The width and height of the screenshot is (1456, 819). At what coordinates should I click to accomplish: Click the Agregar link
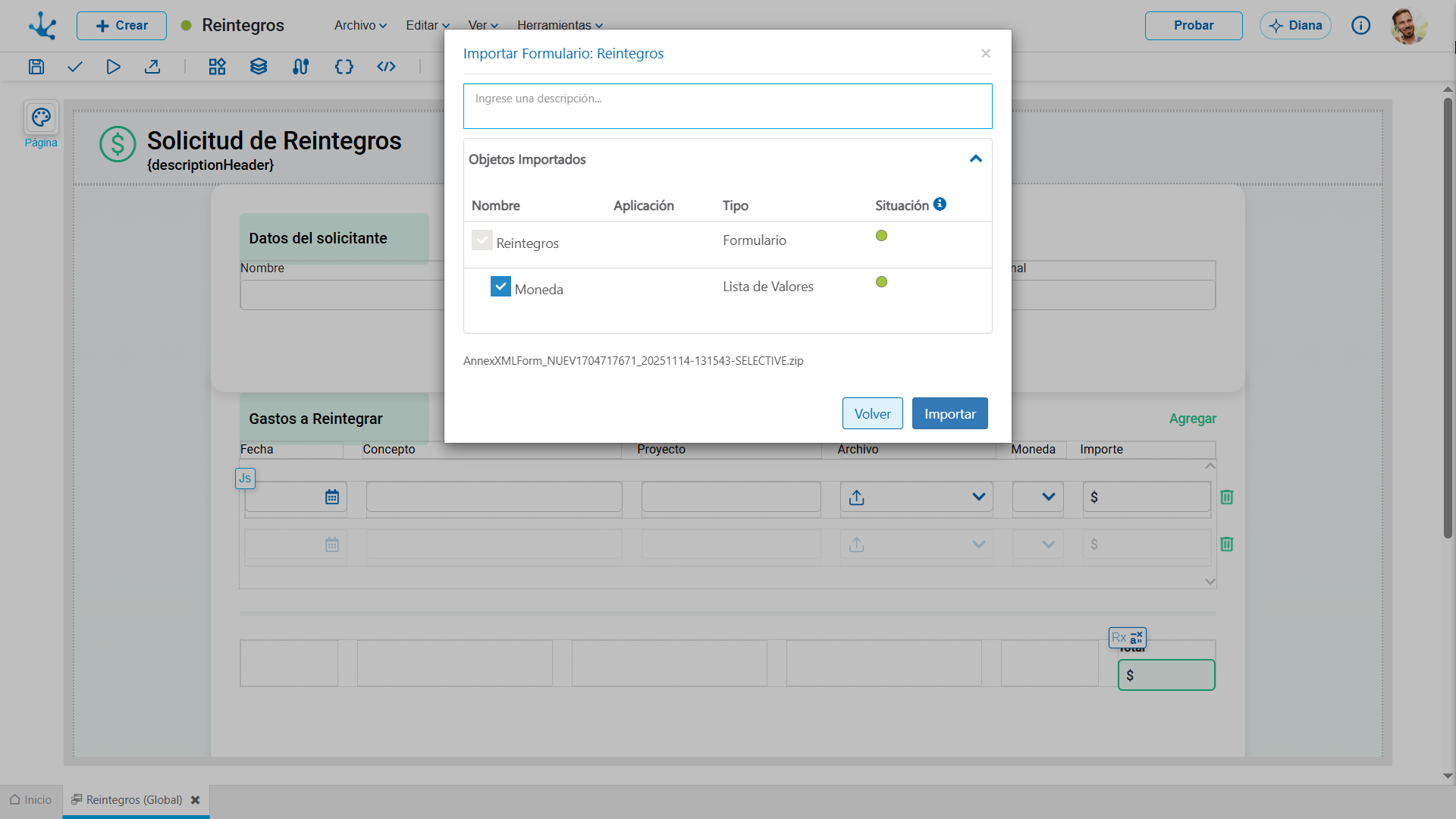pos(1193,419)
